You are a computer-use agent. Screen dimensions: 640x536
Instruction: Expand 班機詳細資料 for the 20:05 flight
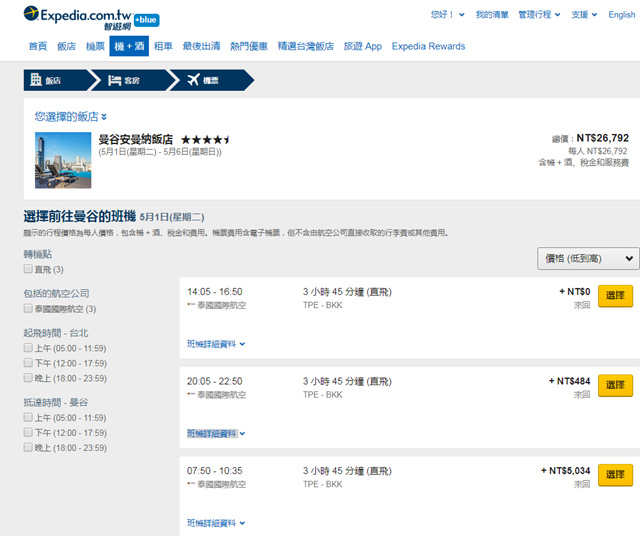[216, 434]
